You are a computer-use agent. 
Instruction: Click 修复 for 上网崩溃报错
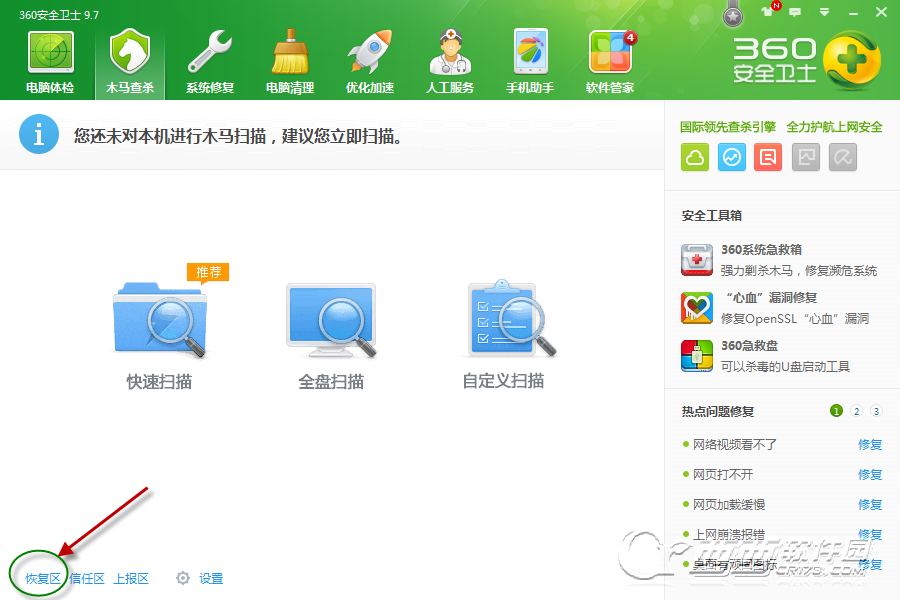point(870,535)
